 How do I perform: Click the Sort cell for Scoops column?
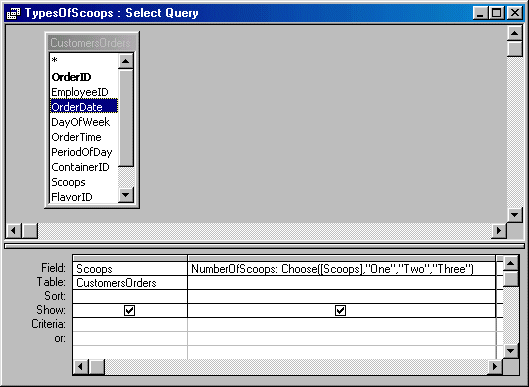130,297
